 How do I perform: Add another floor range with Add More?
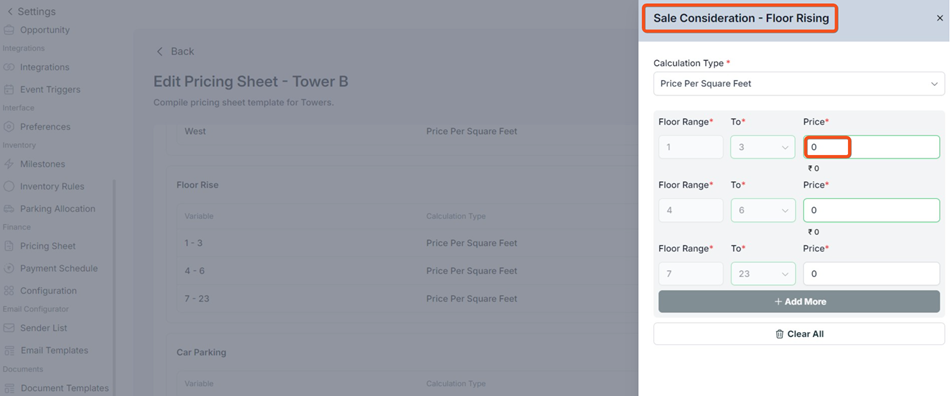pyautogui.click(x=799, y=302)
